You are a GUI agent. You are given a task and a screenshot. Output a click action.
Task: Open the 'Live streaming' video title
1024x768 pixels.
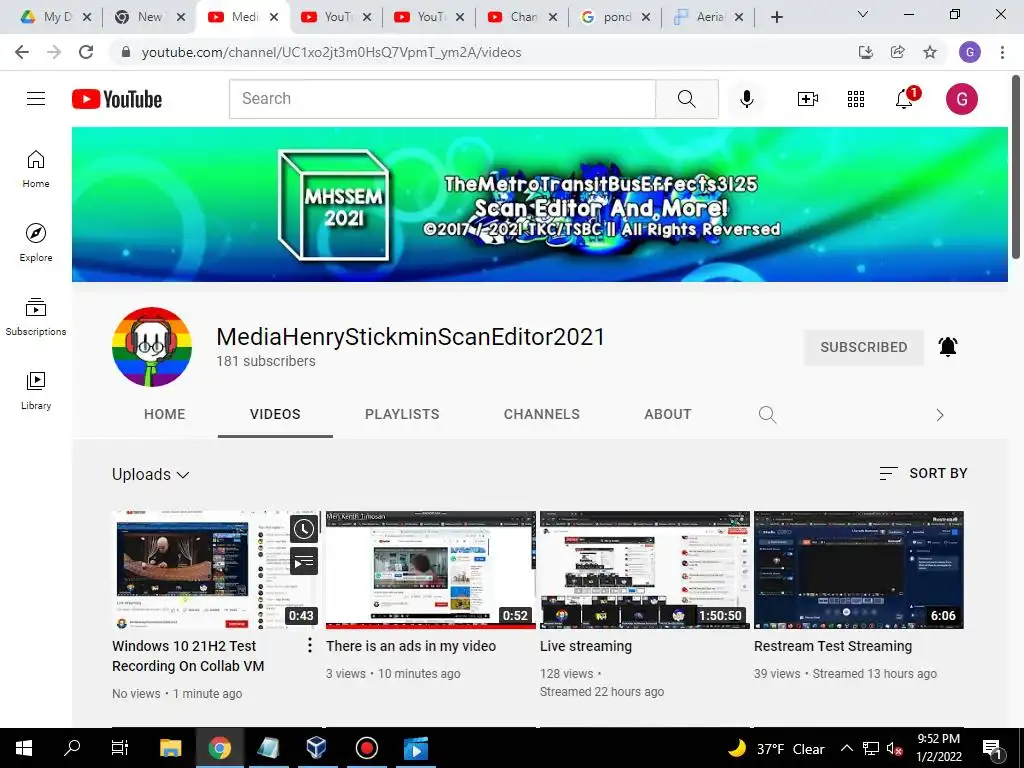586,646
